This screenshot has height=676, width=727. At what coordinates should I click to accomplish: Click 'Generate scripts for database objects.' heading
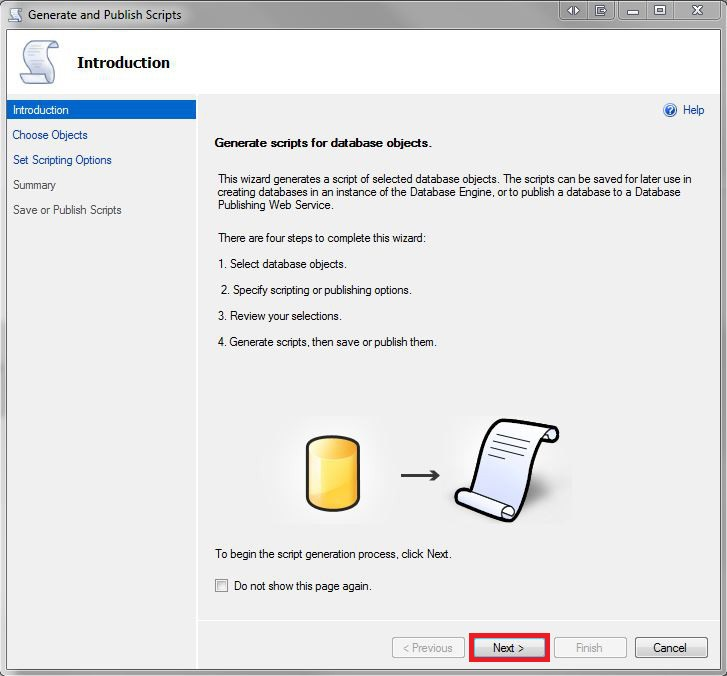[323, 143]
